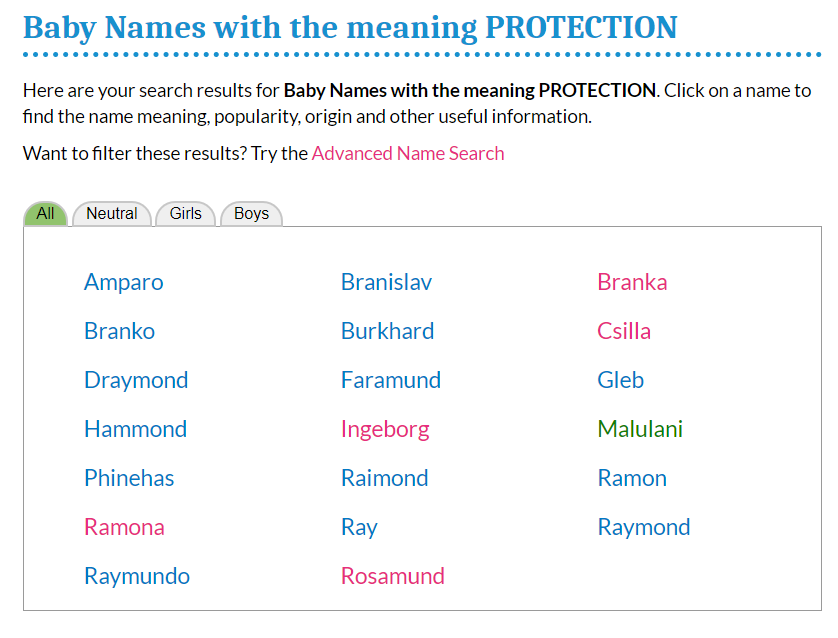838x638 pixels.
Task: Switch to the All tab
Action: click(x=45, y=214)
